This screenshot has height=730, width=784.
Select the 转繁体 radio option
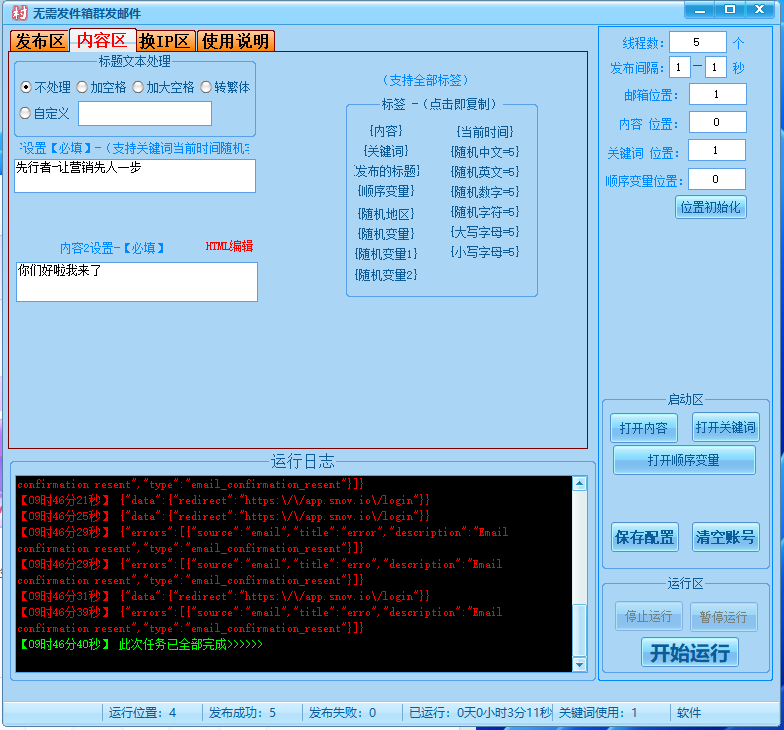click(206, 87)
